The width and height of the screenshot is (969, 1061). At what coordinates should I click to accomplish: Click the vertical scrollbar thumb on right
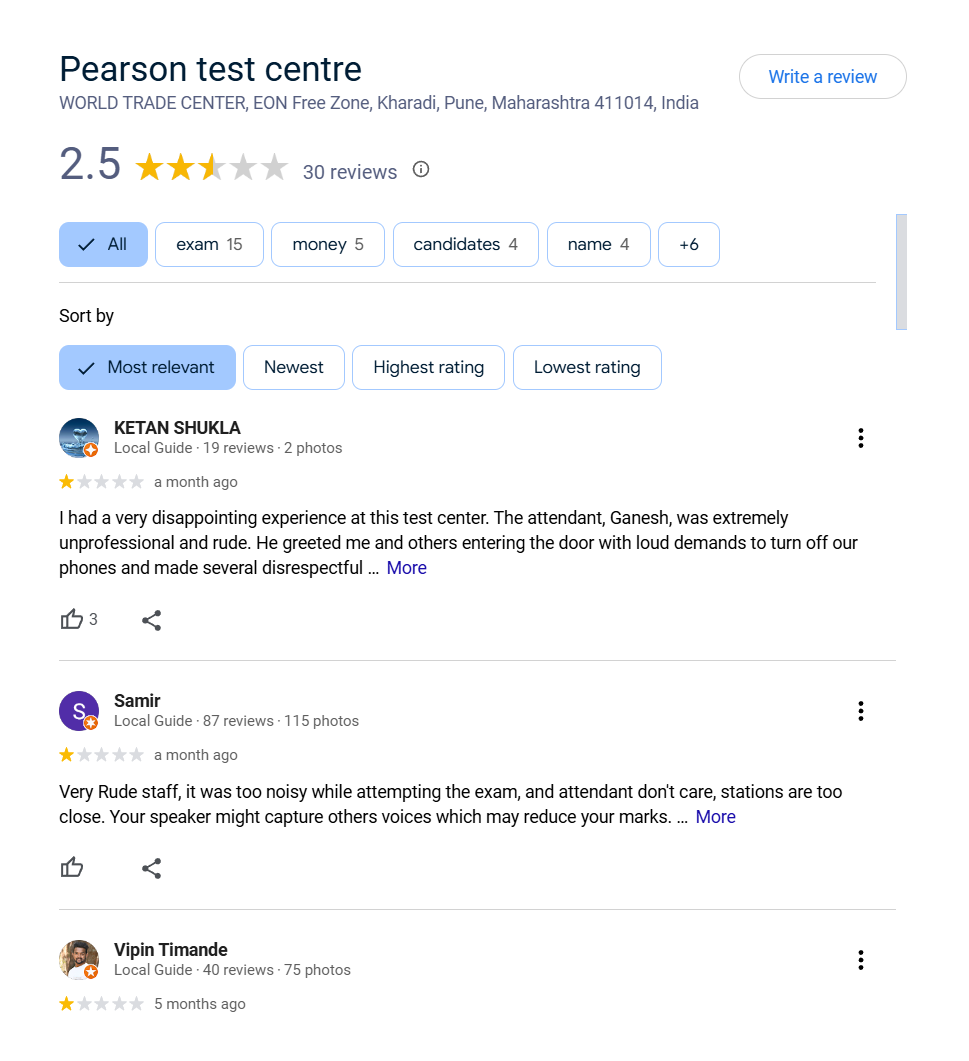(x=901, y=272)
